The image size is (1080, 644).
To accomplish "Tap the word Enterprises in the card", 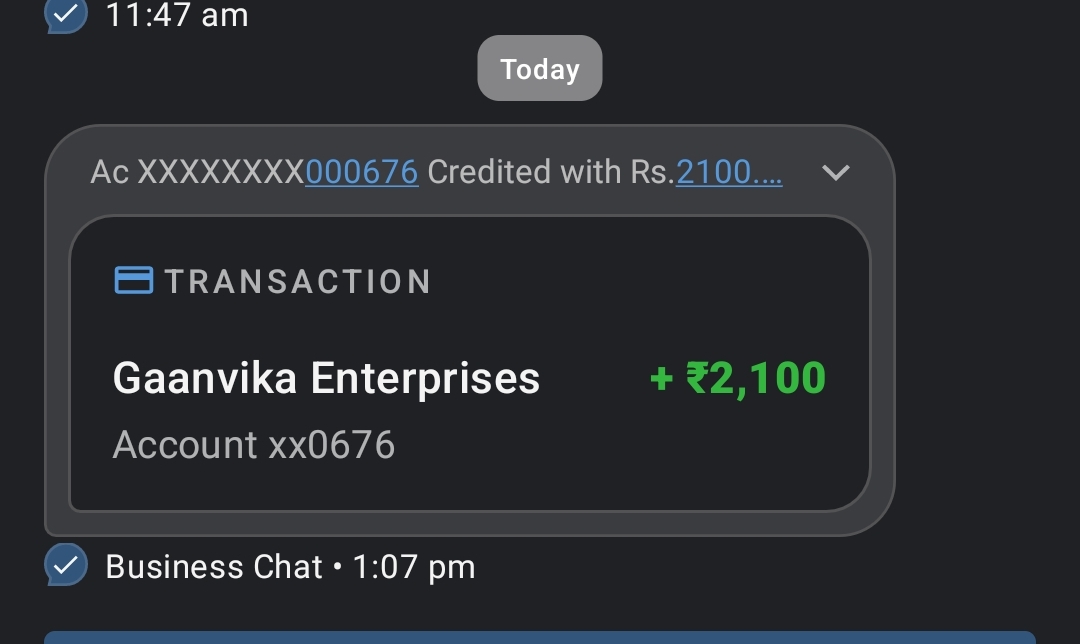I will tap(425, 379).
